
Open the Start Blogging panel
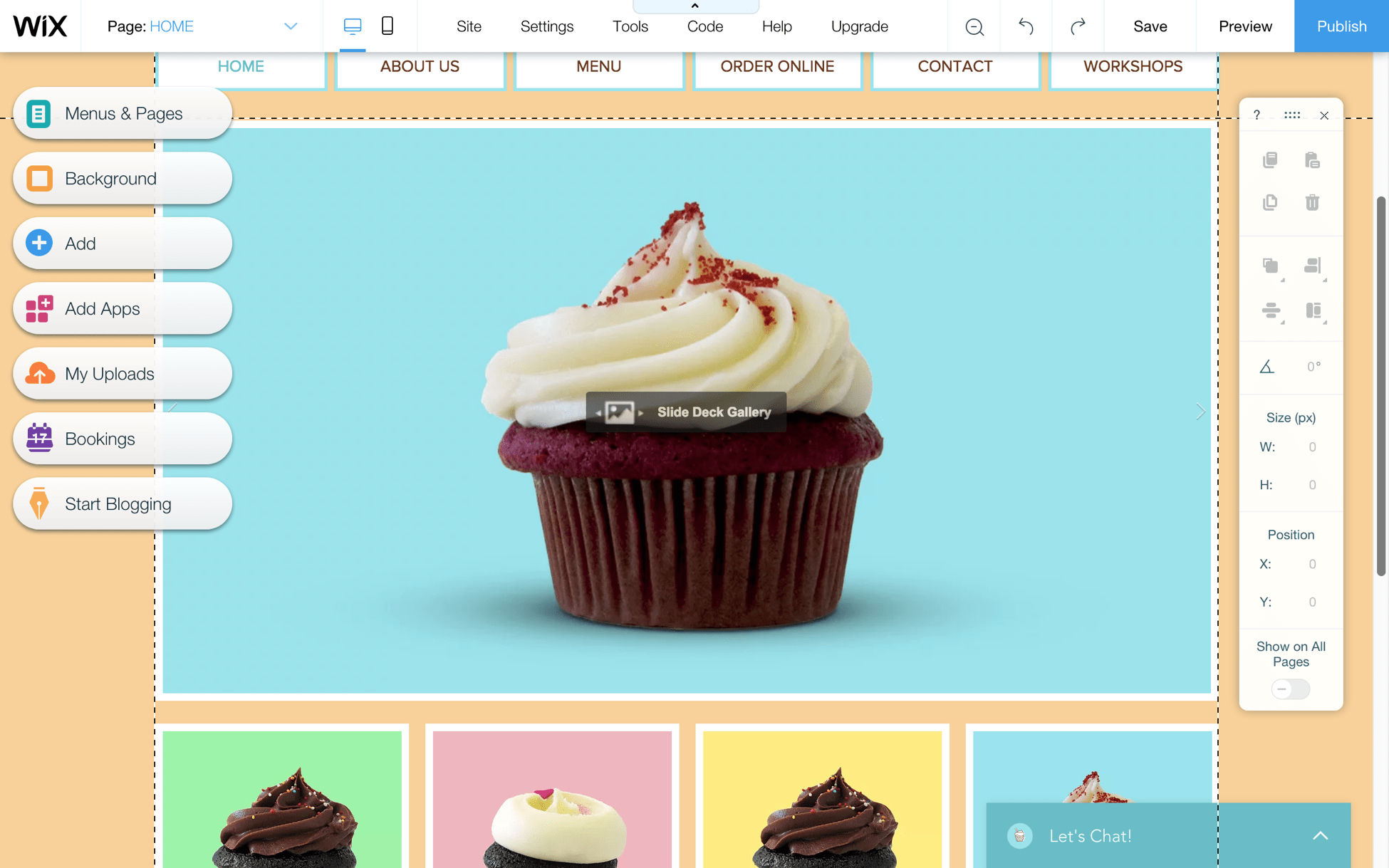click(x=123, y=504)
